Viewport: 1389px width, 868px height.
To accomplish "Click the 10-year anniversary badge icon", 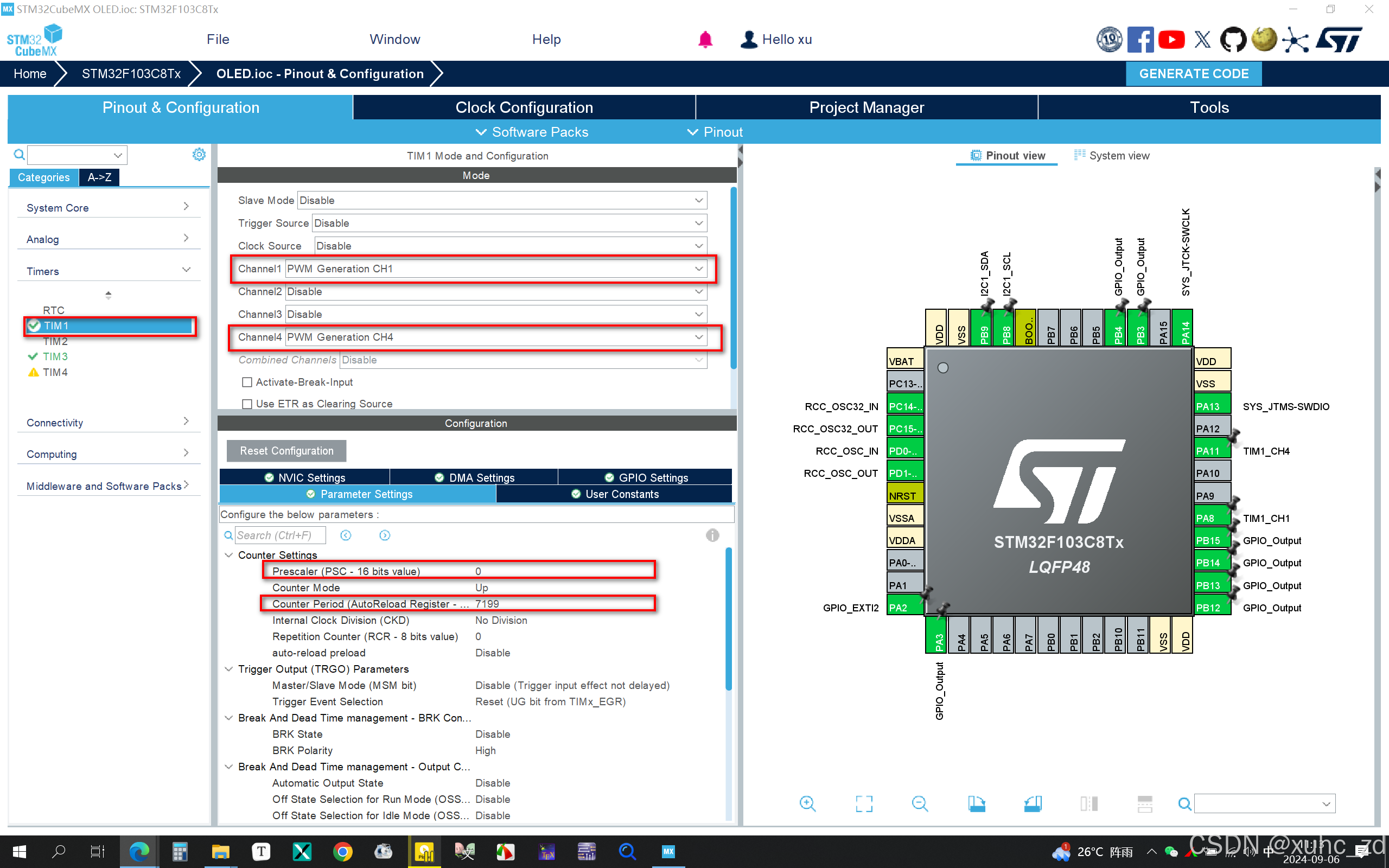I will click(x=1109, y=40).
